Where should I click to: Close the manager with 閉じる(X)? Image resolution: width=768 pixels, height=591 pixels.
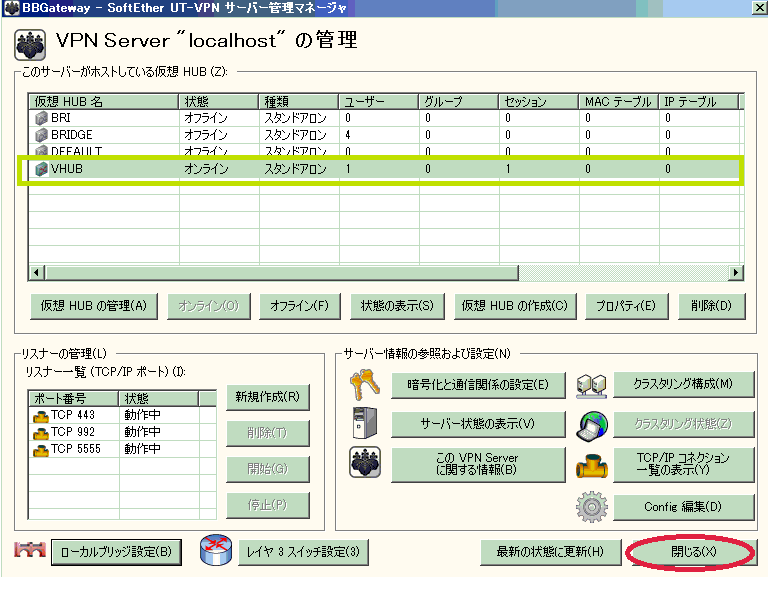coord(693,552)
